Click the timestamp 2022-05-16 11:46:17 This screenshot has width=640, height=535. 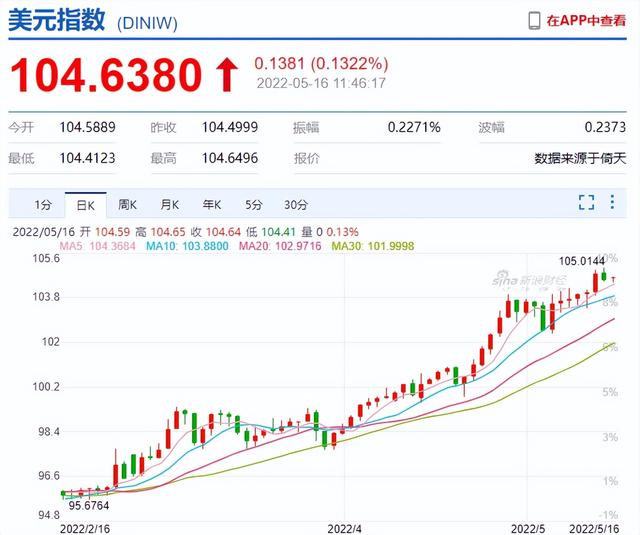click(x=321, y=83)
